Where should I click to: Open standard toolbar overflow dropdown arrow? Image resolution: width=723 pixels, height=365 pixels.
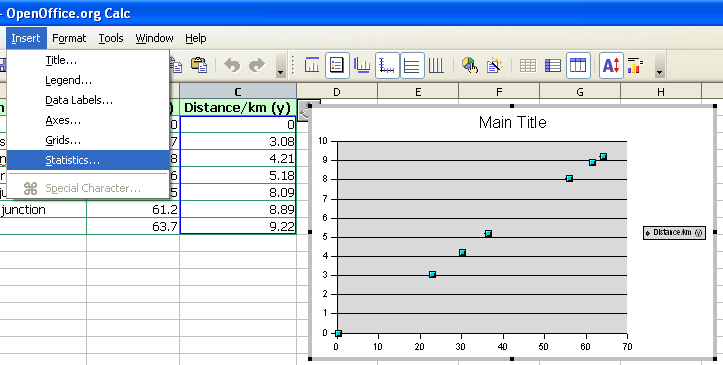280,66
